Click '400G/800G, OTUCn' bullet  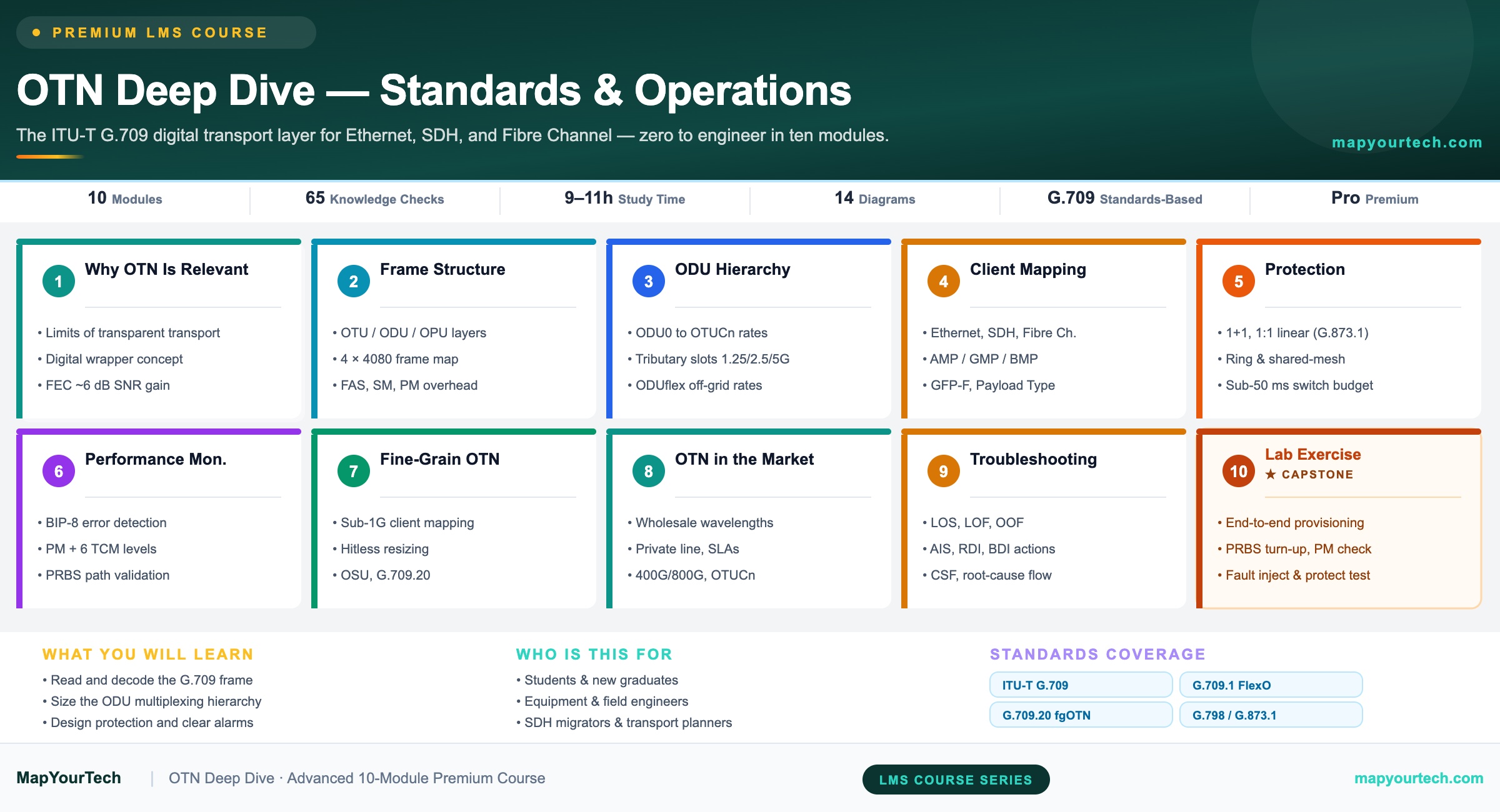pyautogui.click(x=691, y=575)
